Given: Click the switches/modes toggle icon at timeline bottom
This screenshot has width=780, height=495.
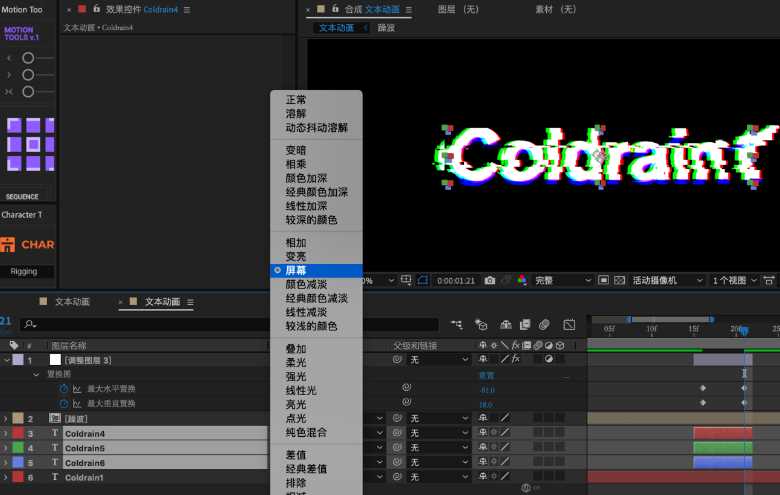Looking at the screenshot, I should pos(526,488).
